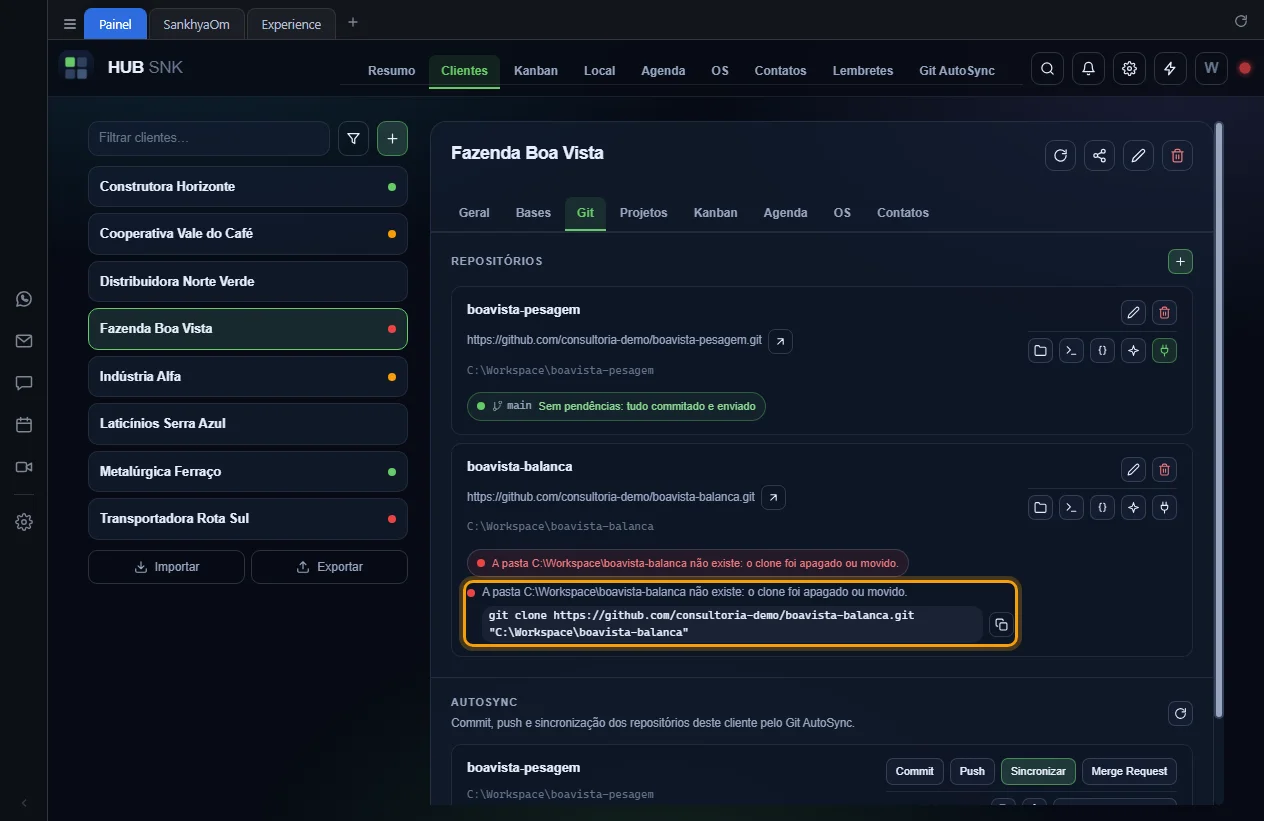The width and height of the screenshot is (1264, 821).
Task: Open the Git AutoSync menu
Action: point(957,71)
